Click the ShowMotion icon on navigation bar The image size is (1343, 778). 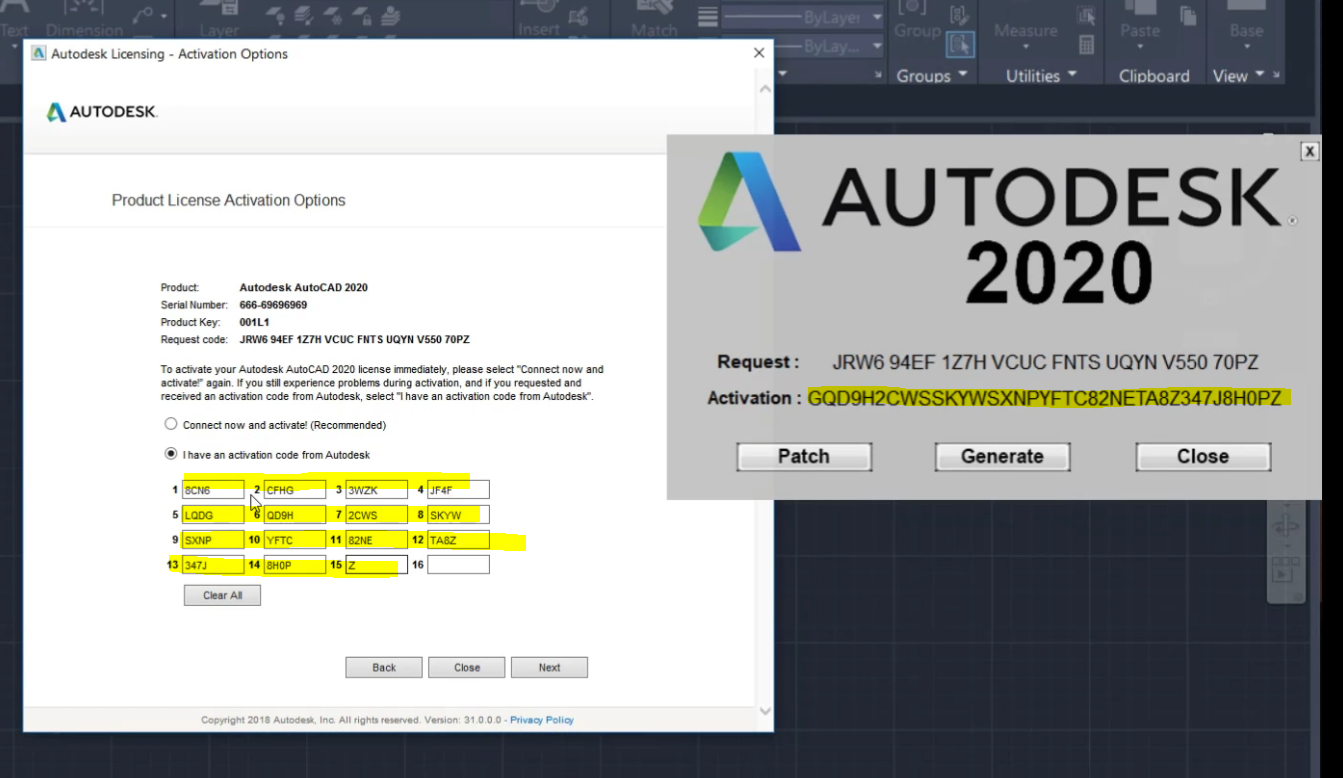tap(1284, 571)
